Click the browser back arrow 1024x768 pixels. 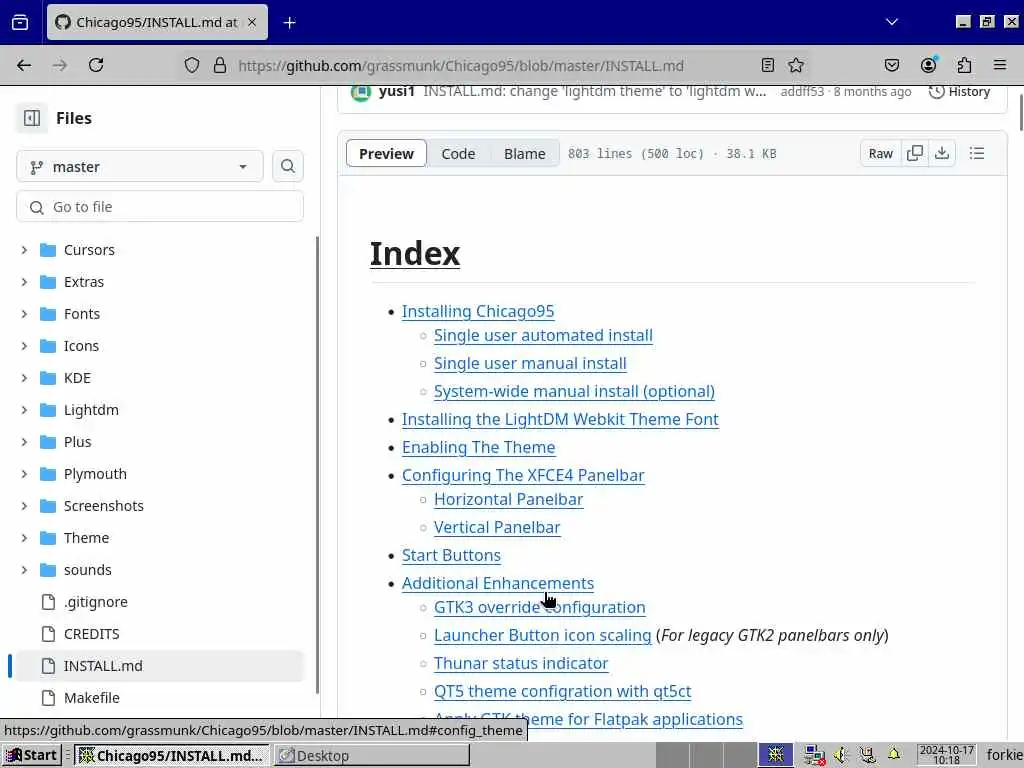tap(24, 65)
